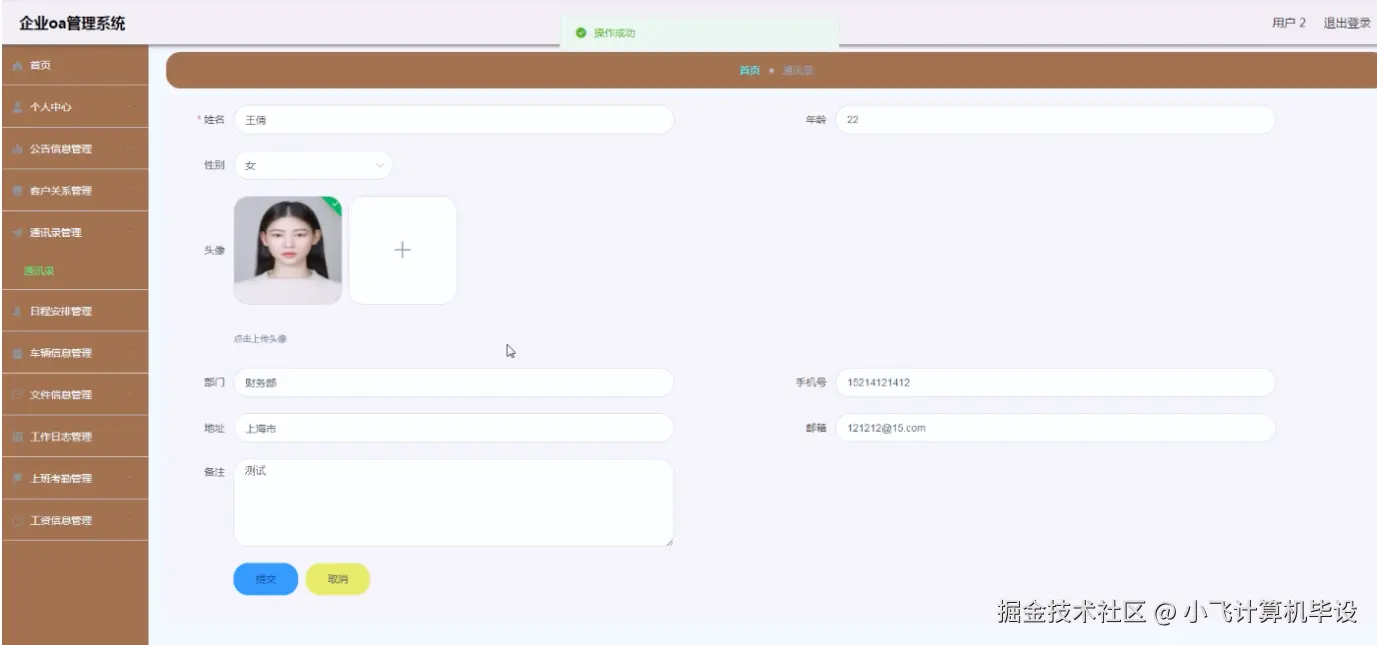The height and width of the screenshot is (645, 1377).
Task: Click the 客户关系管理 sidebar icon
Action: coord(17,191)
